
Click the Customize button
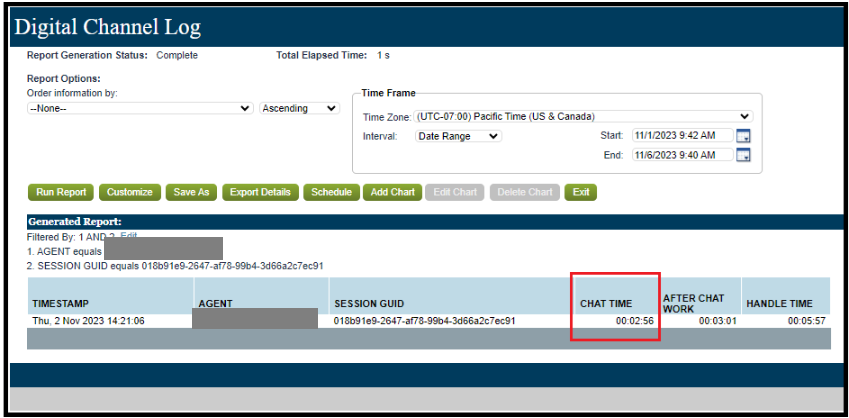[x=129, y=192]
